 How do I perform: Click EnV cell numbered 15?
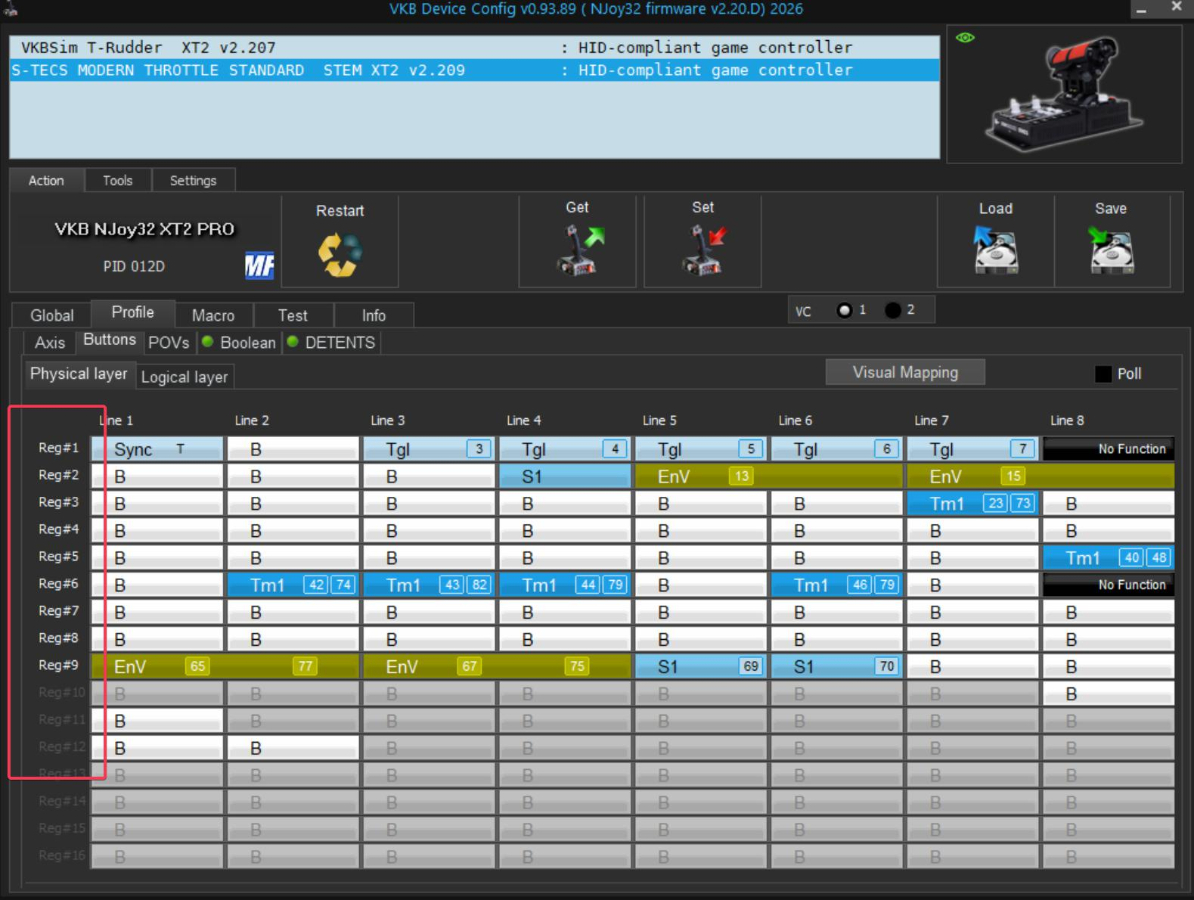[x=1041, y=477]
